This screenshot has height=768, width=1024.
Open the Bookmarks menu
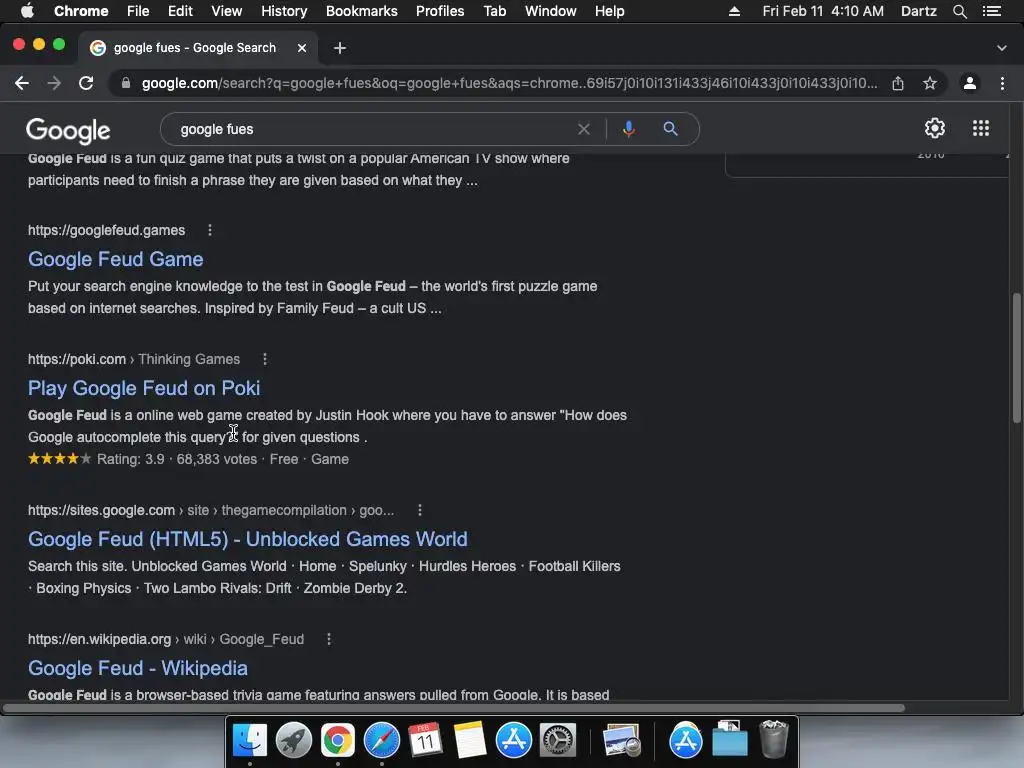tap(362, 11)
